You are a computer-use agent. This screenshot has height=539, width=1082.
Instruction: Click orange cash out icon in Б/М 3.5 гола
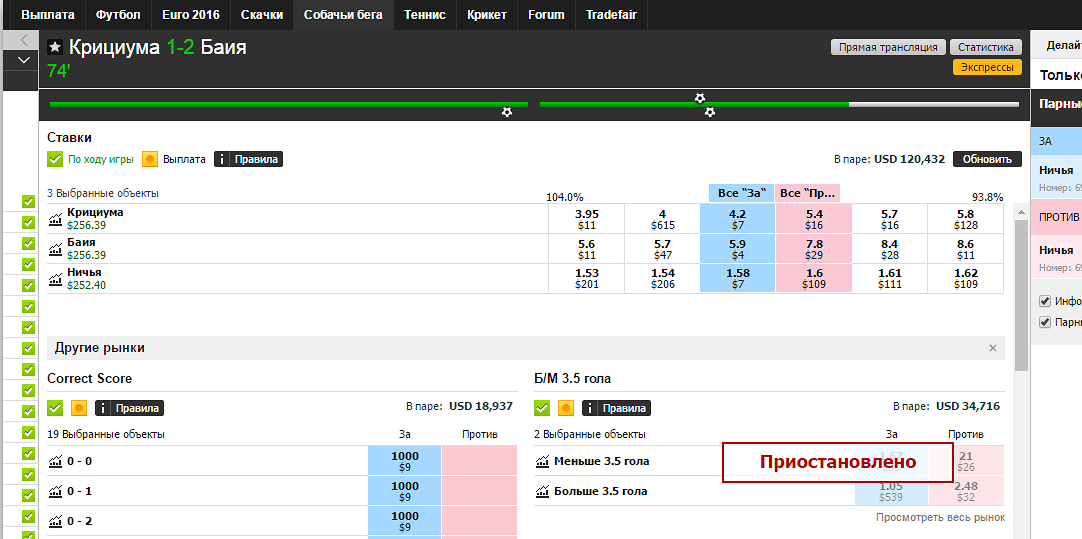(566, 409)
